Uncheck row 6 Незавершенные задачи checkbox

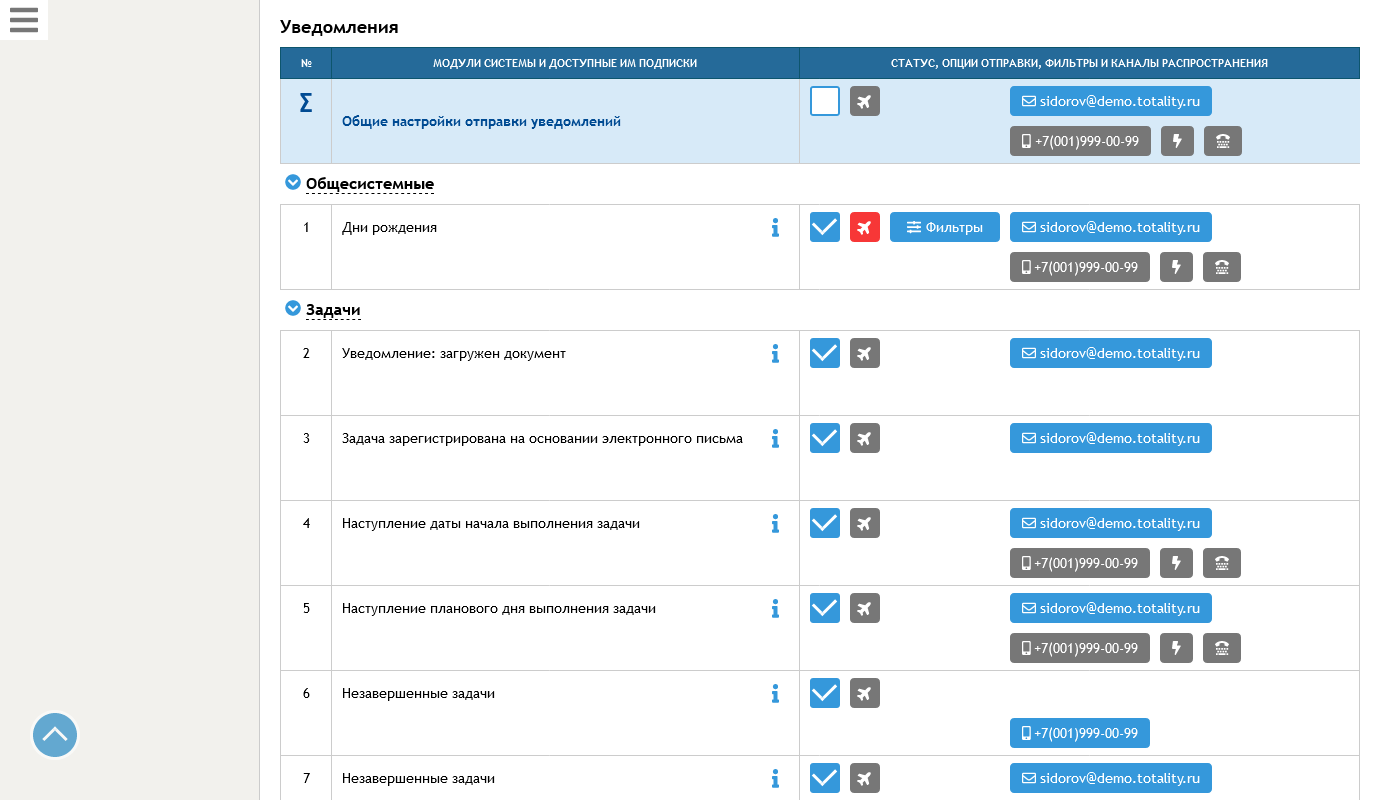click(x=825, y=693)
